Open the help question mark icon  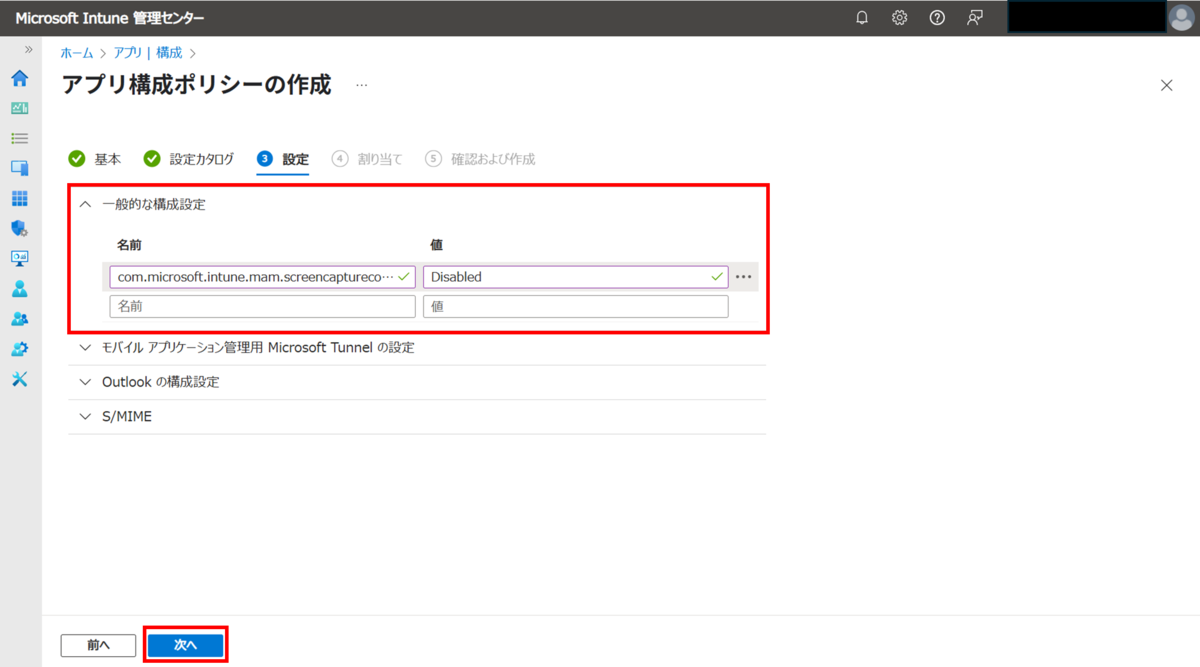(x=937, y=18)
